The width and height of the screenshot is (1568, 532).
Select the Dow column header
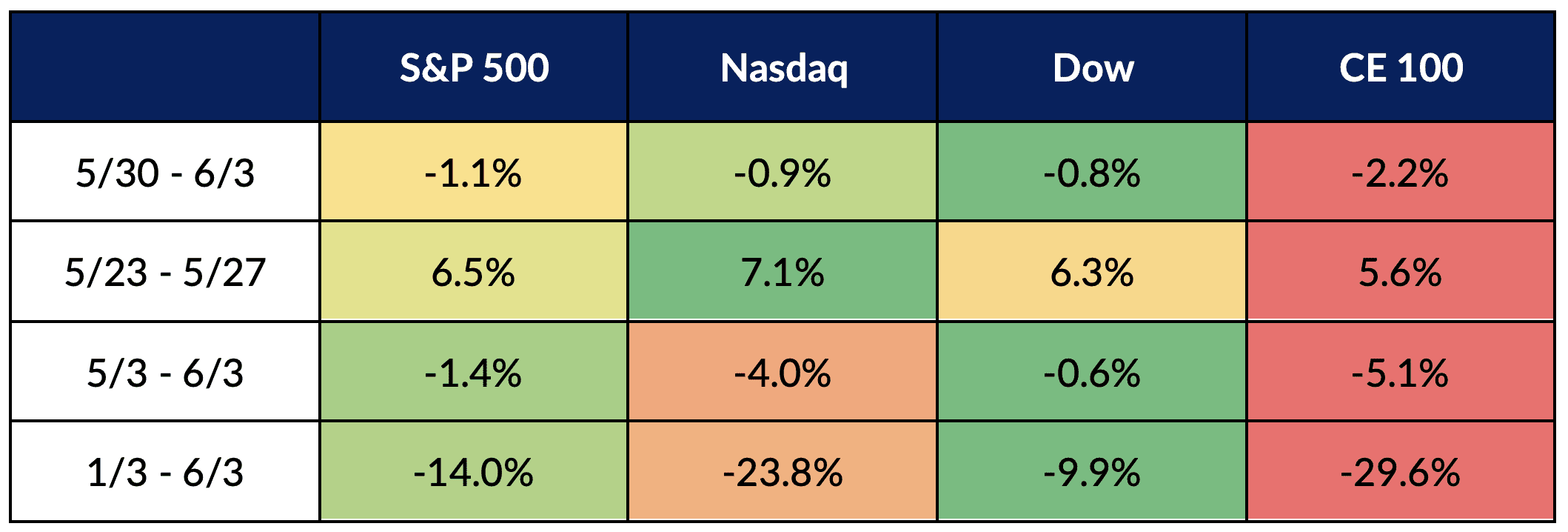click(1093, 68)
